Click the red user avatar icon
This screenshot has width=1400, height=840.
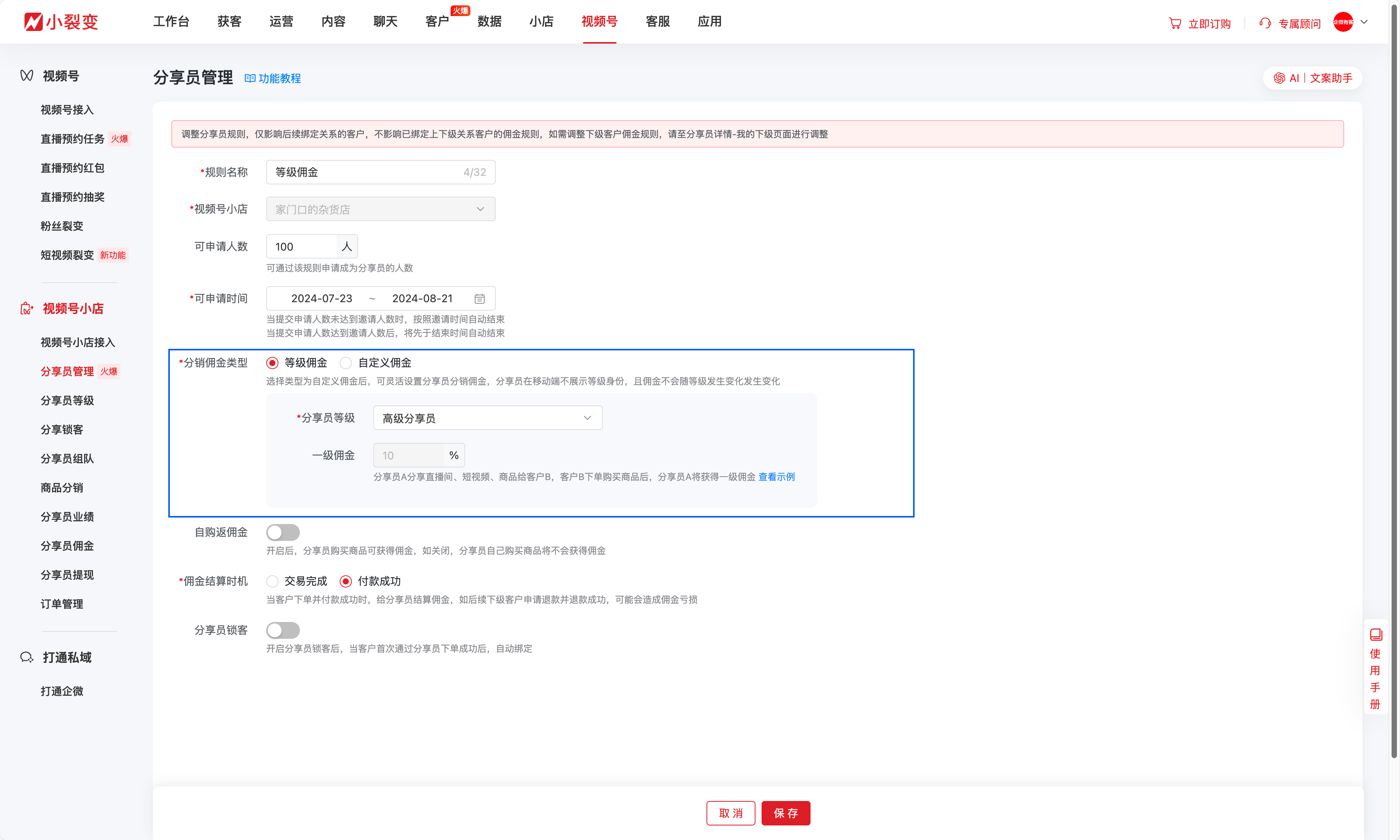(x=1343, y=22)
